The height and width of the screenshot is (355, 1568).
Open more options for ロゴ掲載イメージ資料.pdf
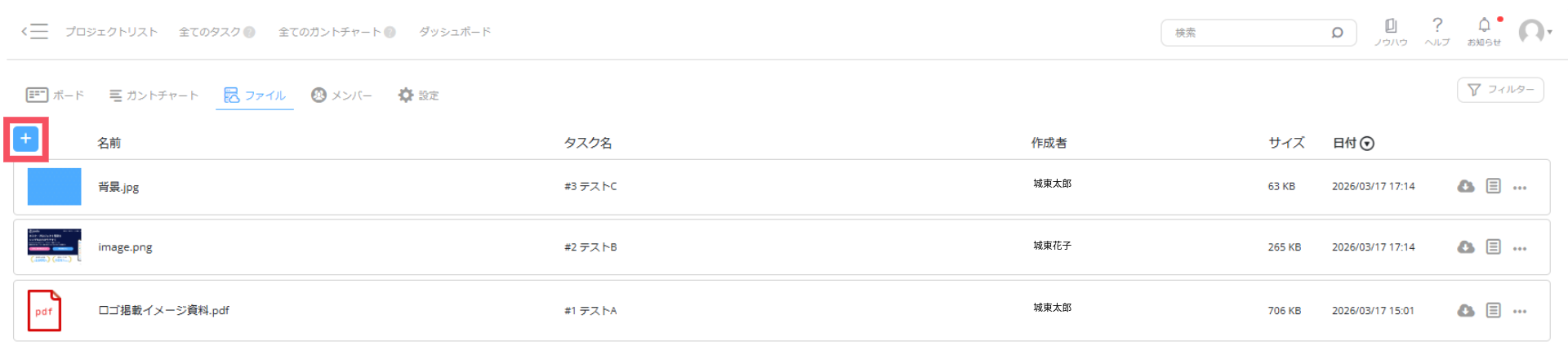click(1520, 311)
